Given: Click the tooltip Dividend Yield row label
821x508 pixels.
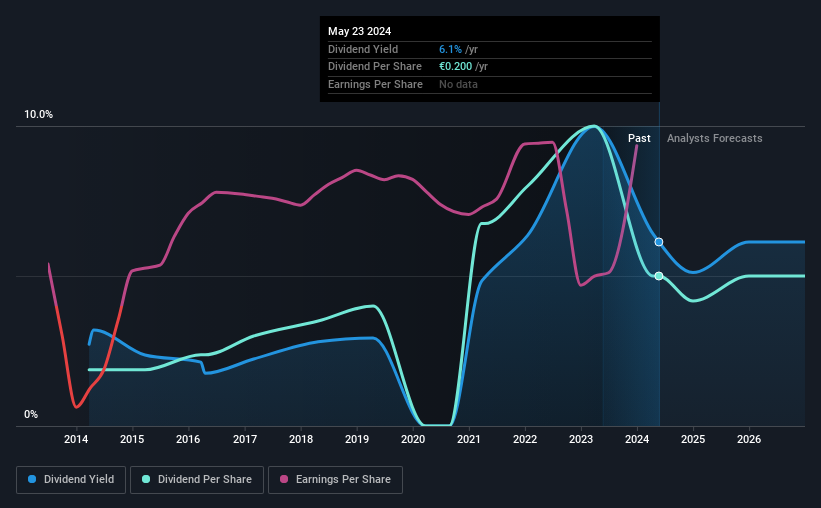Looking at the screenshot, I should 363,49.
